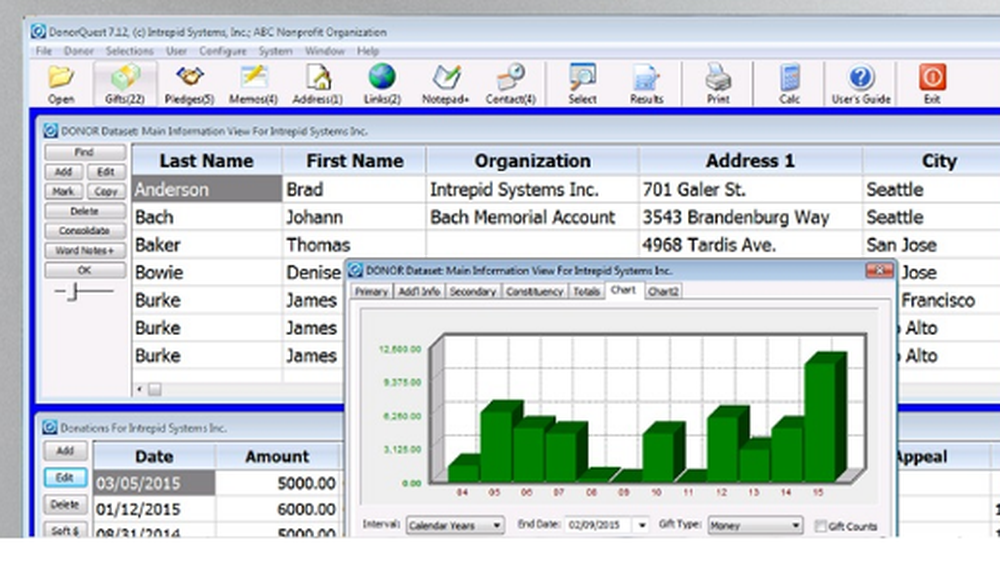The image size is (1000, 565).
Task: Open the Notepad+ toolbar icon
Action: tap(445, 84)
